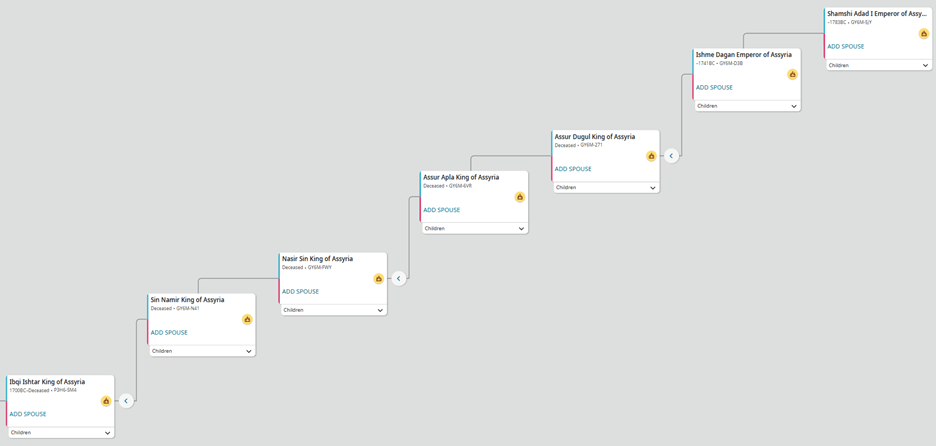
Task: Click lock icon on Assur Apla card
Action: tap(519, 197)
